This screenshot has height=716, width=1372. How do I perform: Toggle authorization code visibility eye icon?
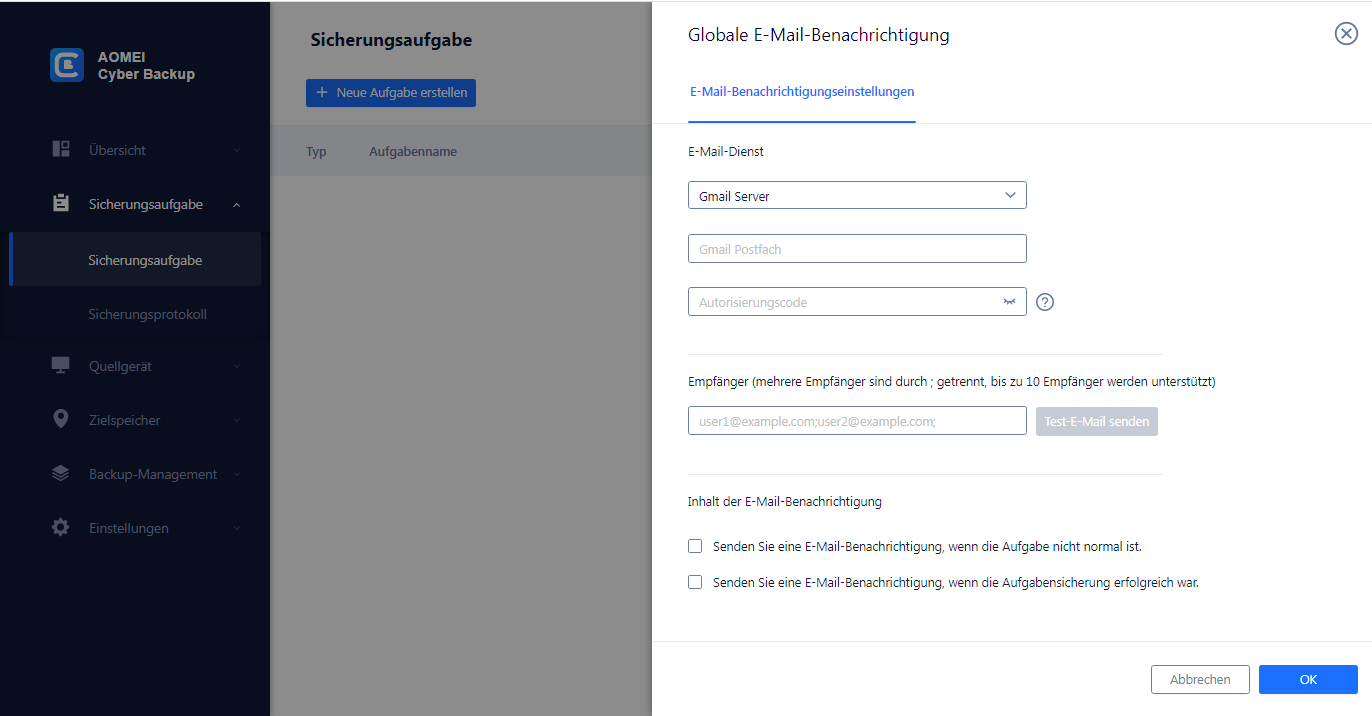pos(1009,302)
